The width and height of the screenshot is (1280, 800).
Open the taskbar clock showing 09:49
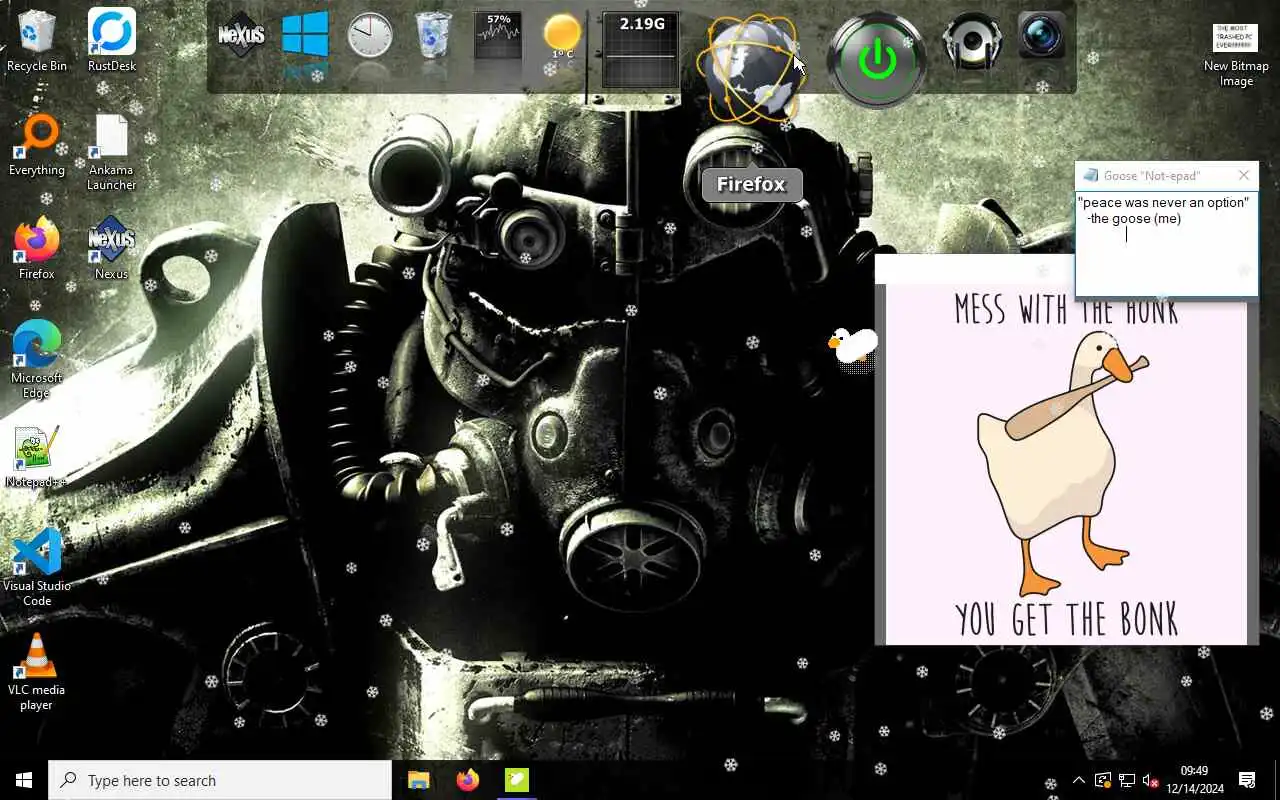click(x=1194, y=780)
